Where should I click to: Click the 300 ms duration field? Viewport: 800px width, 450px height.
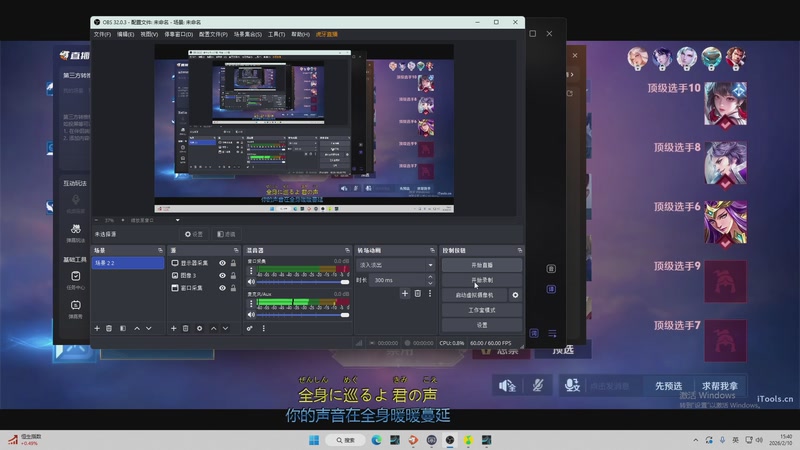[397, 280]
